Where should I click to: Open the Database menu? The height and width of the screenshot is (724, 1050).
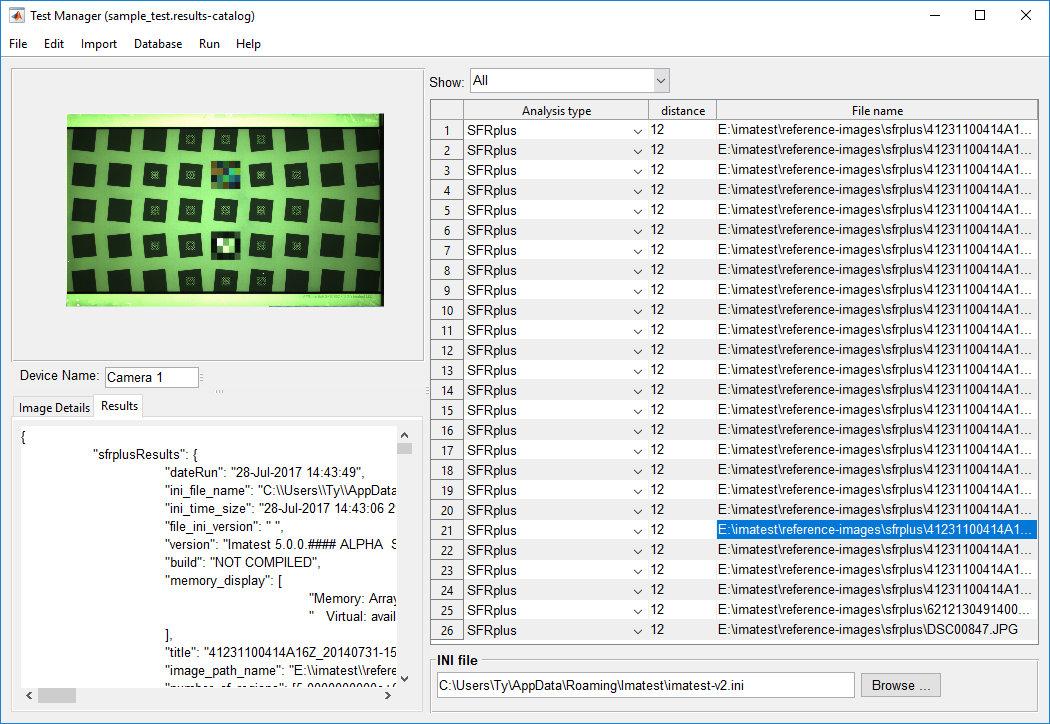pyautogui.click(x=158, y=44)
